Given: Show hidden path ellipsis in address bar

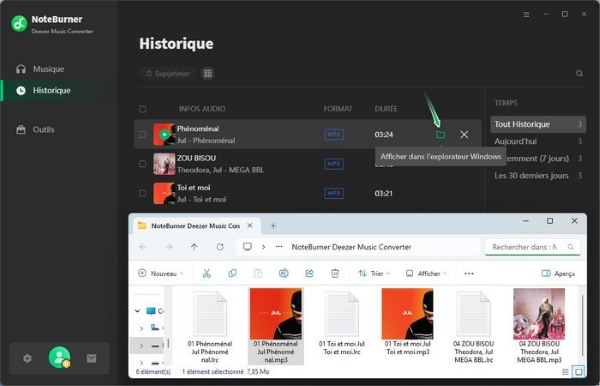Looking at the screenshot, I should (x=279, y=247).
